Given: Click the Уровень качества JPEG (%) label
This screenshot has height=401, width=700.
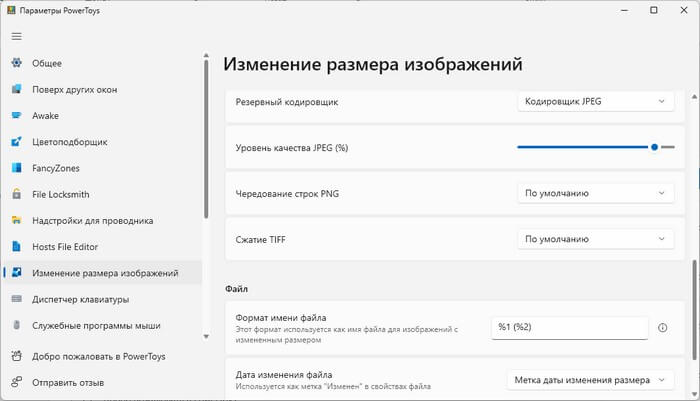Looking at the screenshot, I should [x=292, y=148].
